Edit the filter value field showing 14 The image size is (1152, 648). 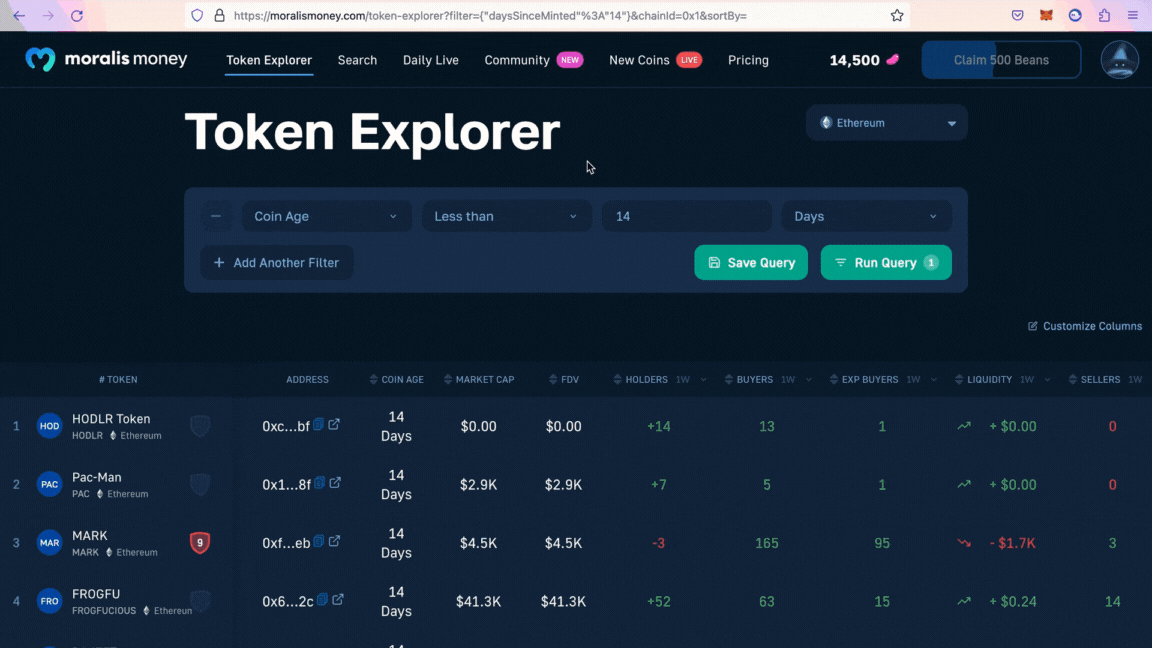[686, 216]
